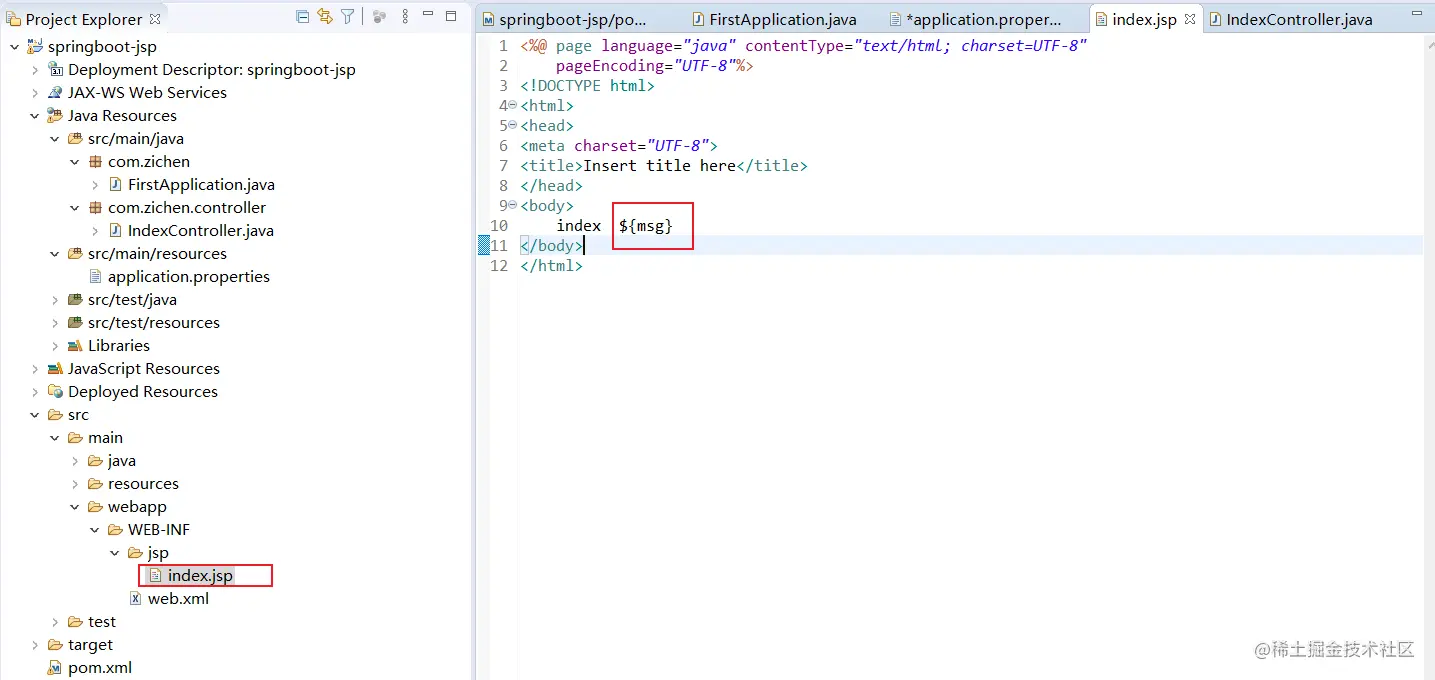Click the springboot-jsp project icon

(x=36, y=47)
